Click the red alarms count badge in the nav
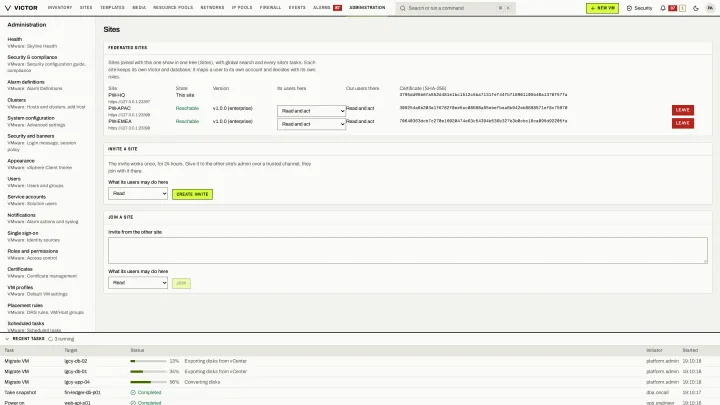 pos(338,8)
